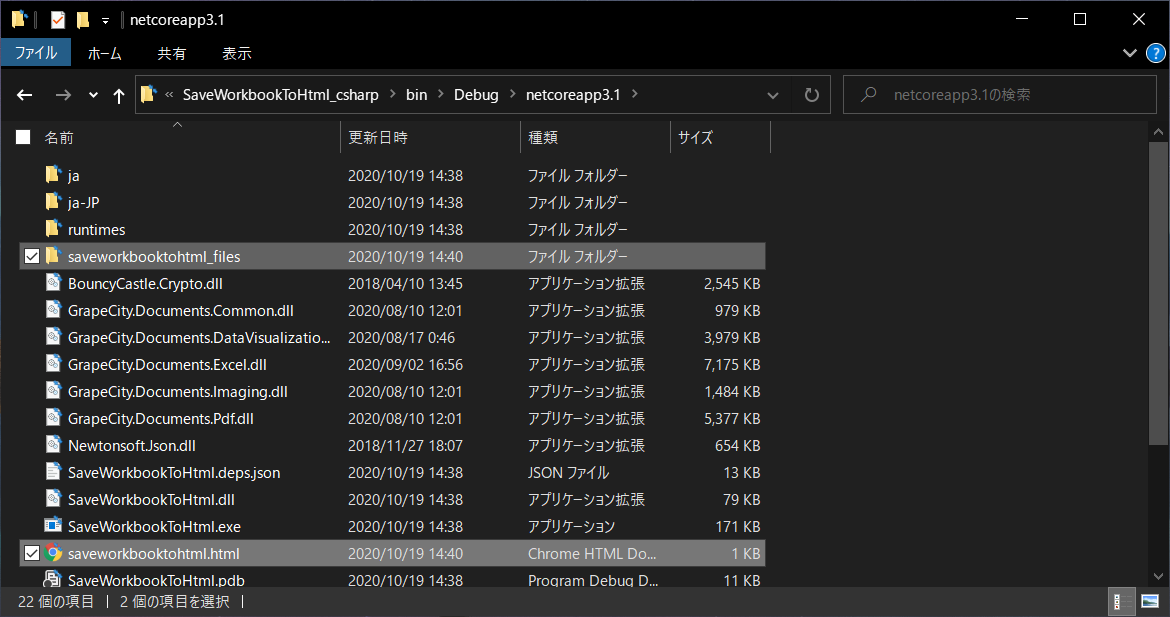
Task: Open the quick access toolbar customize dropdown
Action: click(x=105, y=21)
